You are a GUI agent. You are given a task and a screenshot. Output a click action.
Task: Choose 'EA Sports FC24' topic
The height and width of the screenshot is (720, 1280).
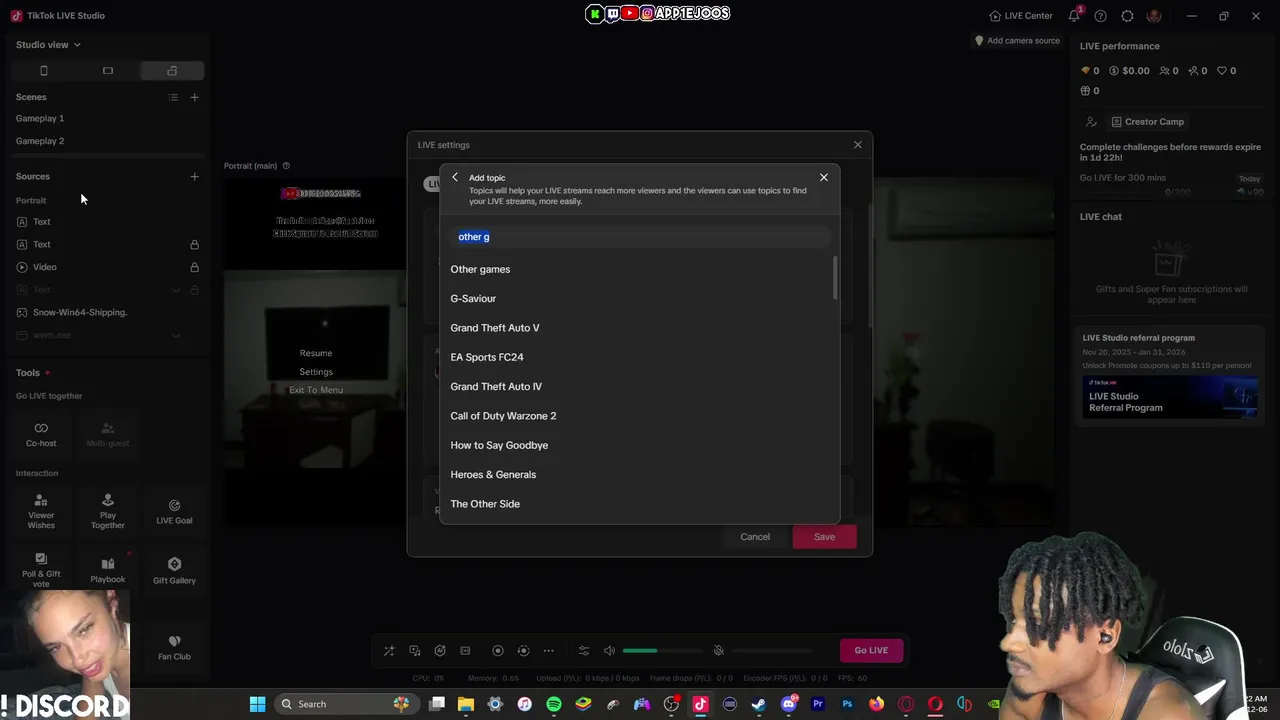(487, 357)
